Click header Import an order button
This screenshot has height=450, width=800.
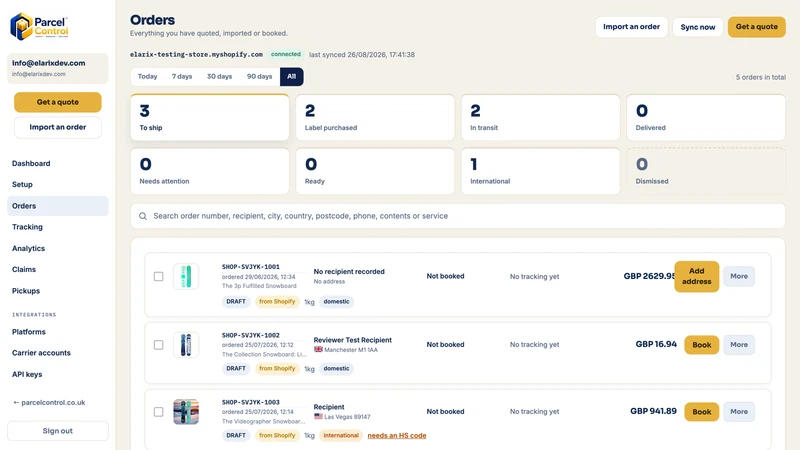pyautogui.click(x=631, y=27)
